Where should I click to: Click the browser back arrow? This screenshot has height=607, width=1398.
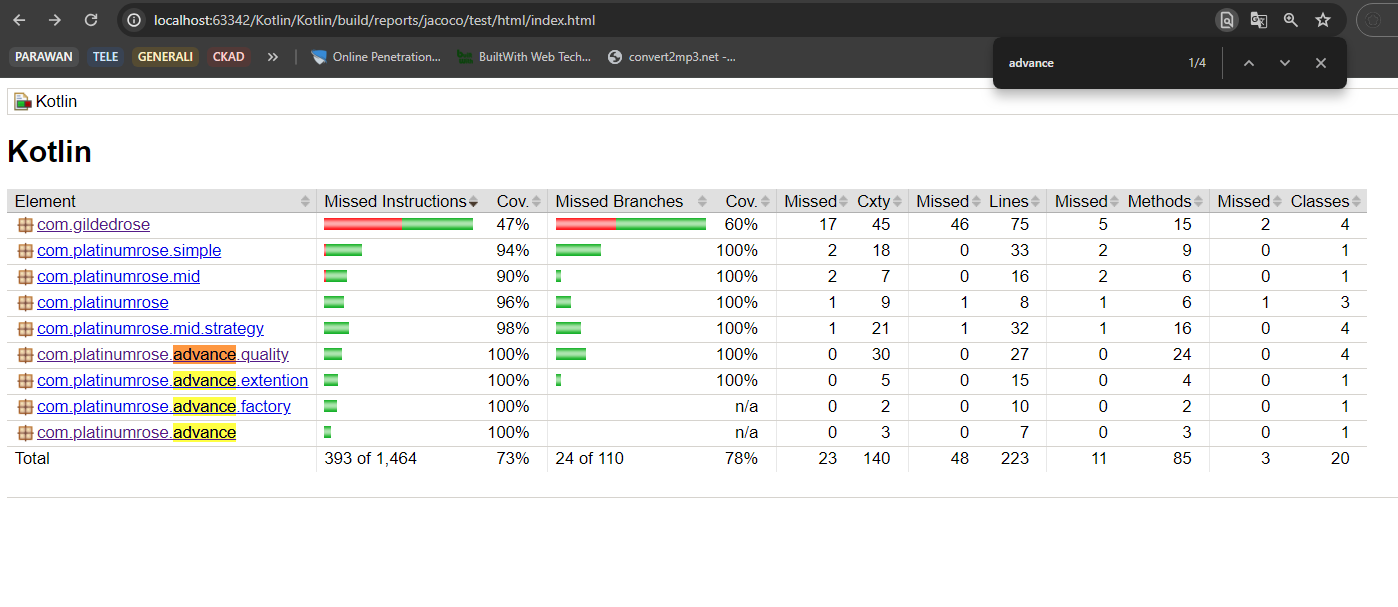coord(19,20)
